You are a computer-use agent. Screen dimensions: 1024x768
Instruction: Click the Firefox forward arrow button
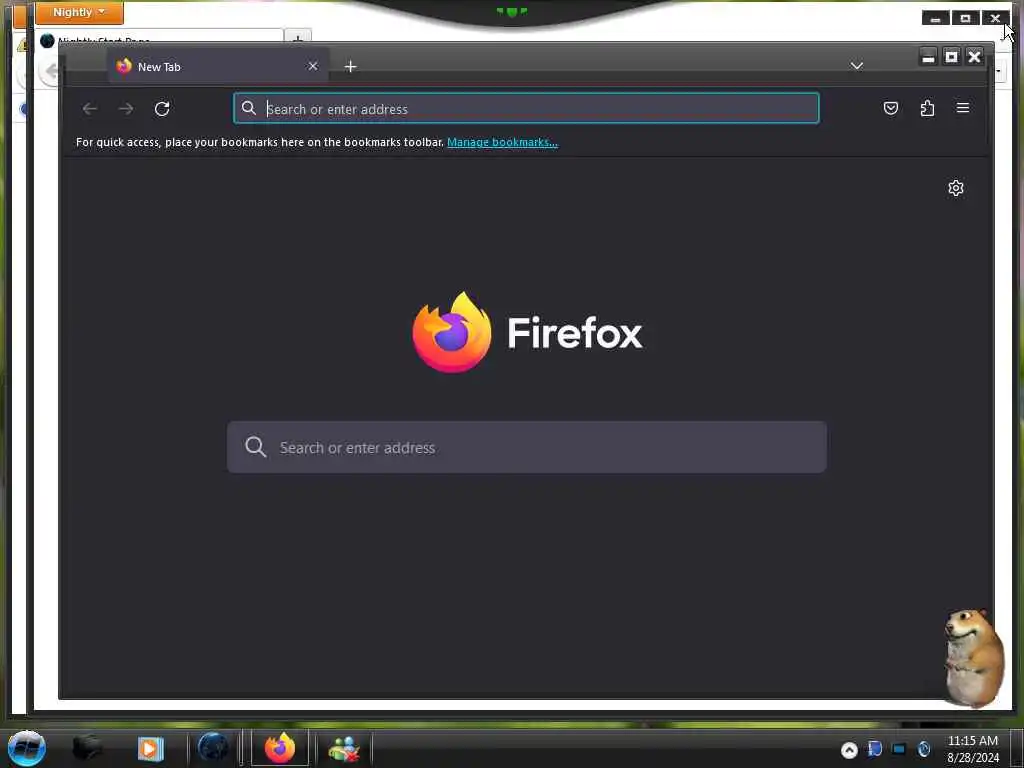(x=126, y=108)
